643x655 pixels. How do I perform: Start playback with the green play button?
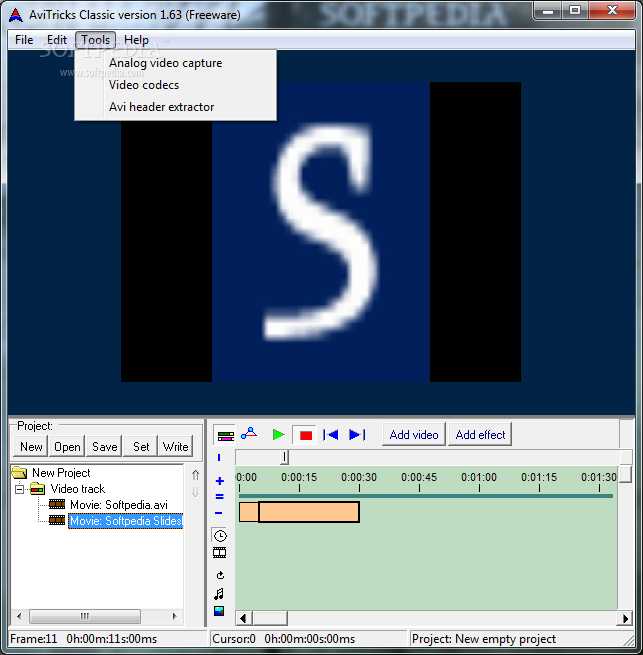(x=278, y=435)
